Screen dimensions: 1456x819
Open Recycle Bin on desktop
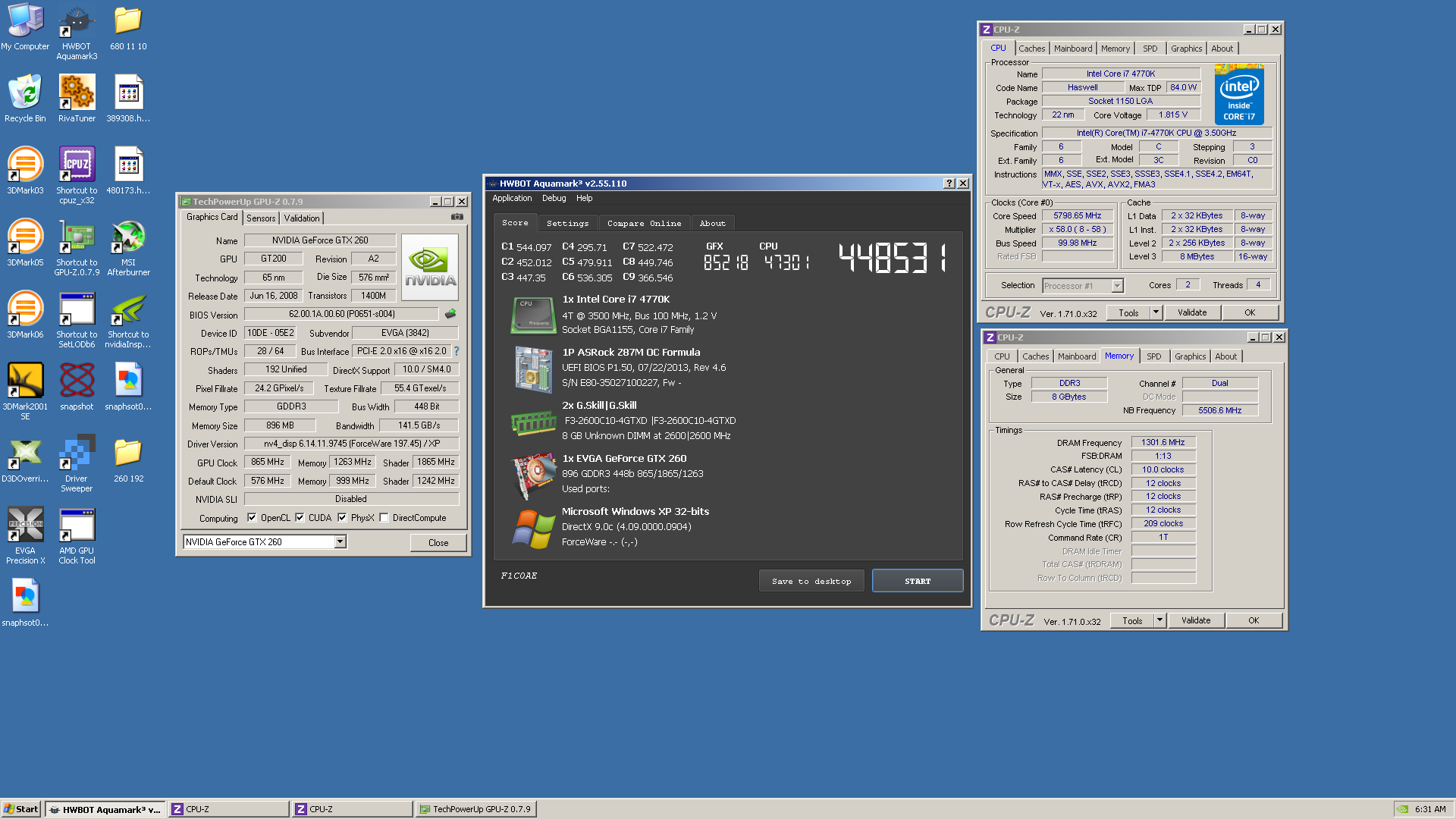(25, 99)
